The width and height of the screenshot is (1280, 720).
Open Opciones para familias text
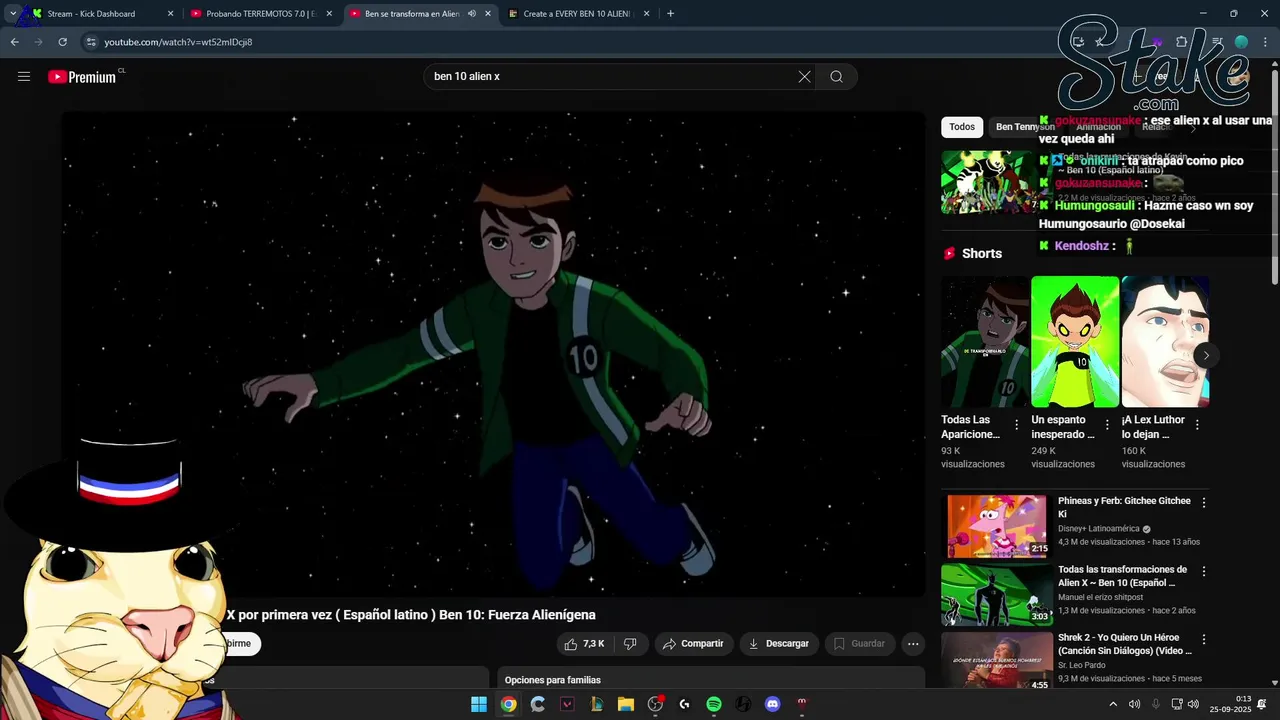552,680
